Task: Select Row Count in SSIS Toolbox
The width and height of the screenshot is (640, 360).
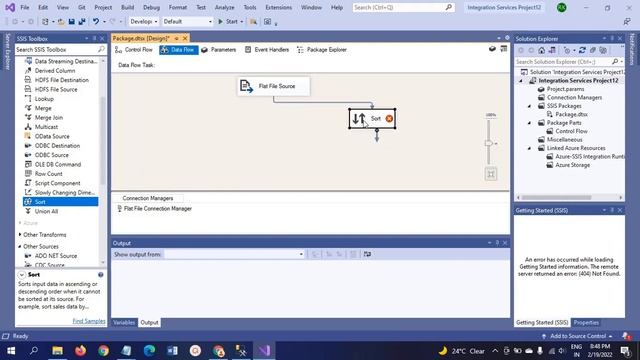Action: [48, 174]
